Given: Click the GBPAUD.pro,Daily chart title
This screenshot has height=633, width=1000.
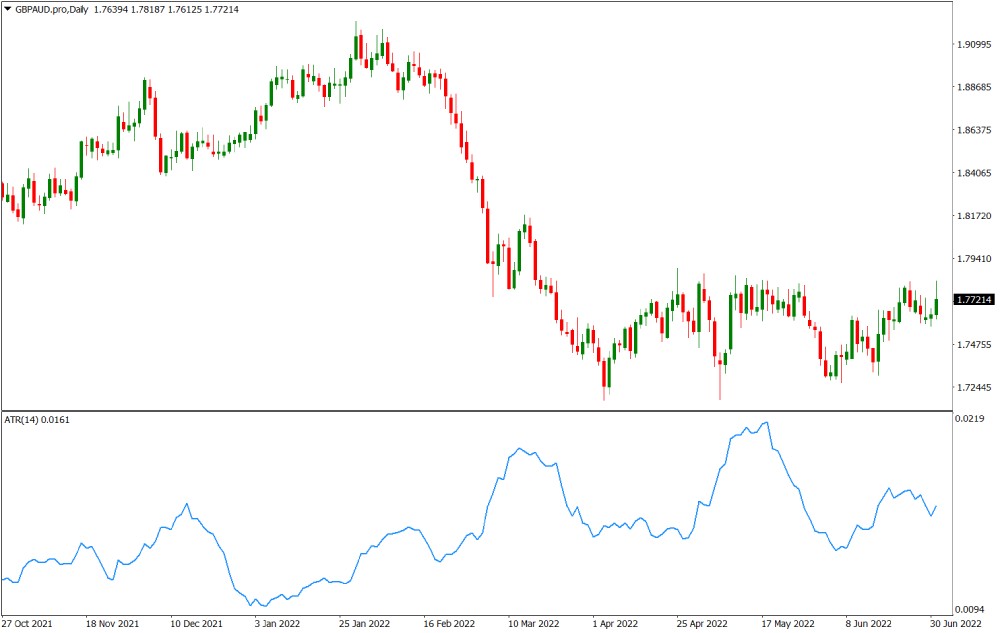Looking at the screenshot, I should 52,10.
